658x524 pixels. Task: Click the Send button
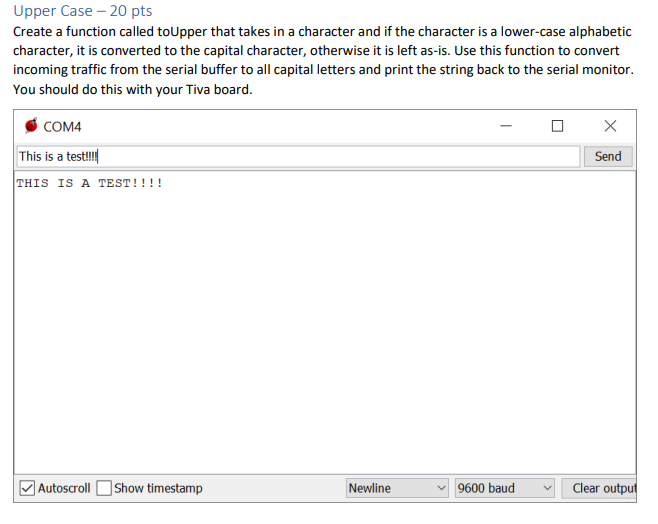click(x=608, y=156)
